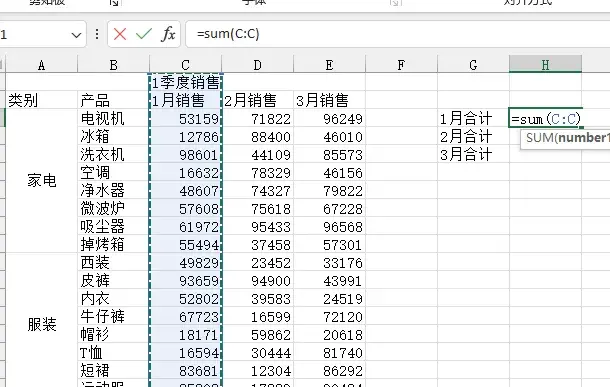610x387 pixels.
Task: Select the 净水器 product cell
Action: coord(113,190)
